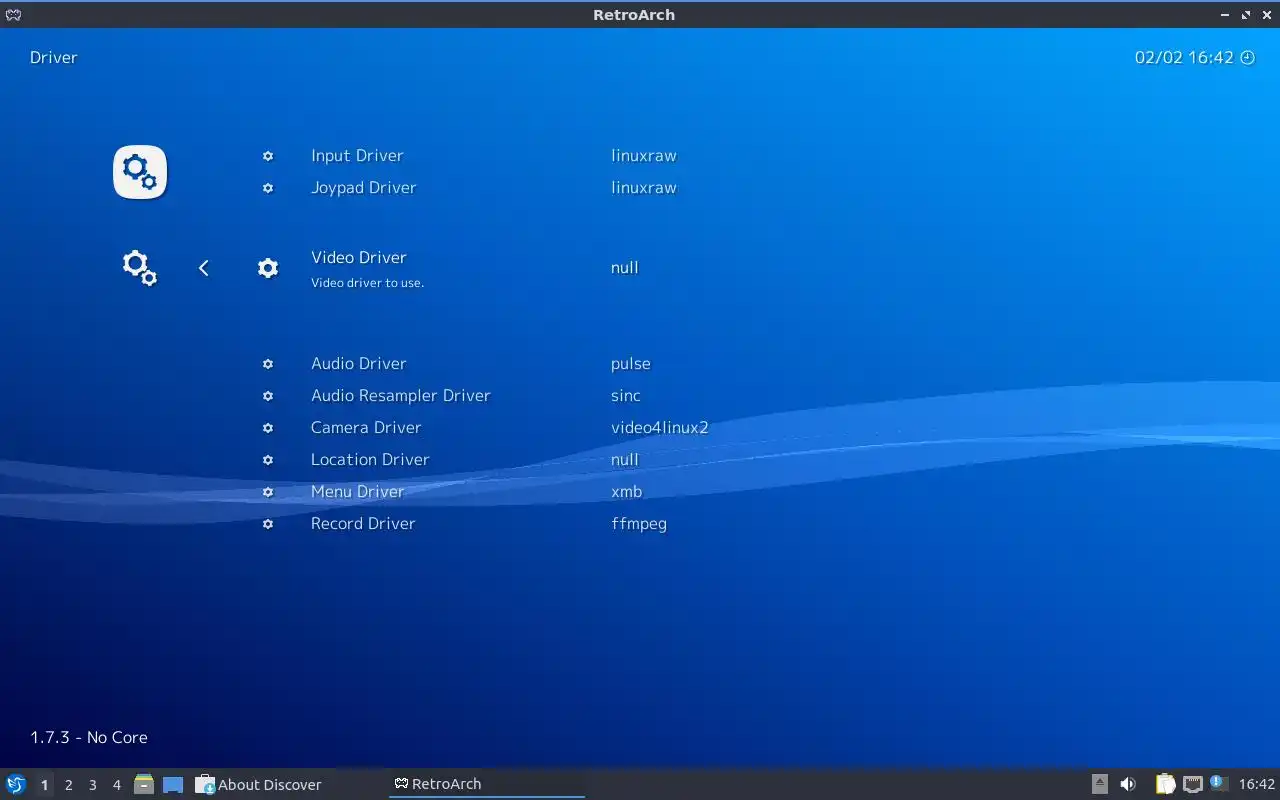Select the Location Driver entry
Image resolution: width=1280 pixels, height=800 pixels.
pos(370,460)
